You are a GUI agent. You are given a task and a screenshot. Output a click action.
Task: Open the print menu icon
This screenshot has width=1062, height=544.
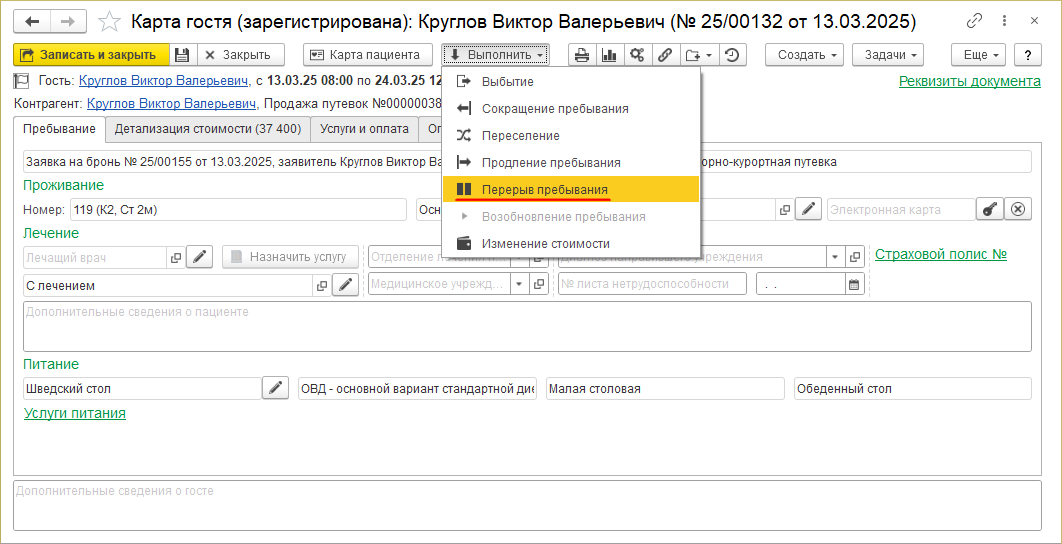[x=581, y=55]
